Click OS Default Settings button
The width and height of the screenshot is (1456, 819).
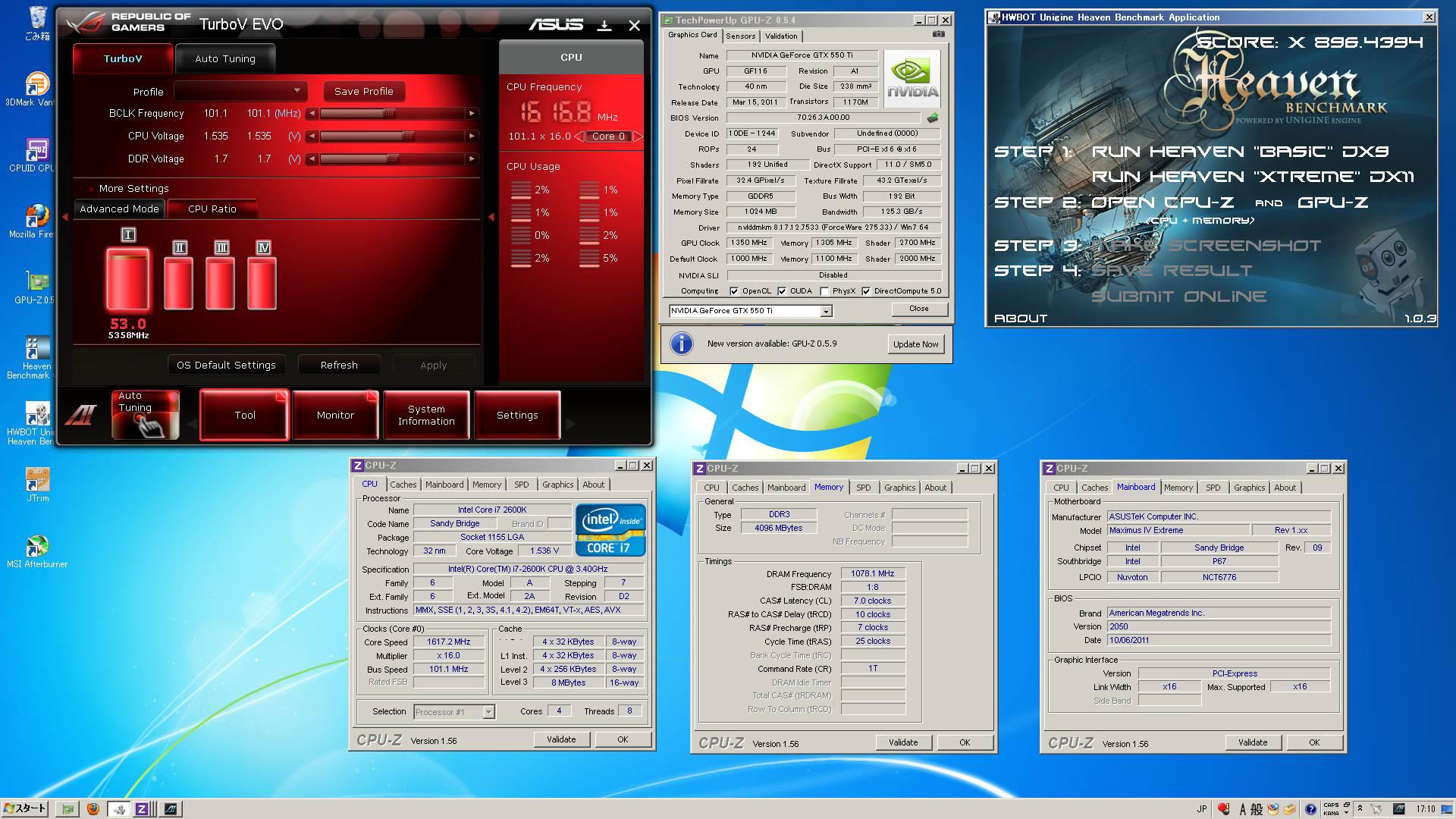[226, 365]
